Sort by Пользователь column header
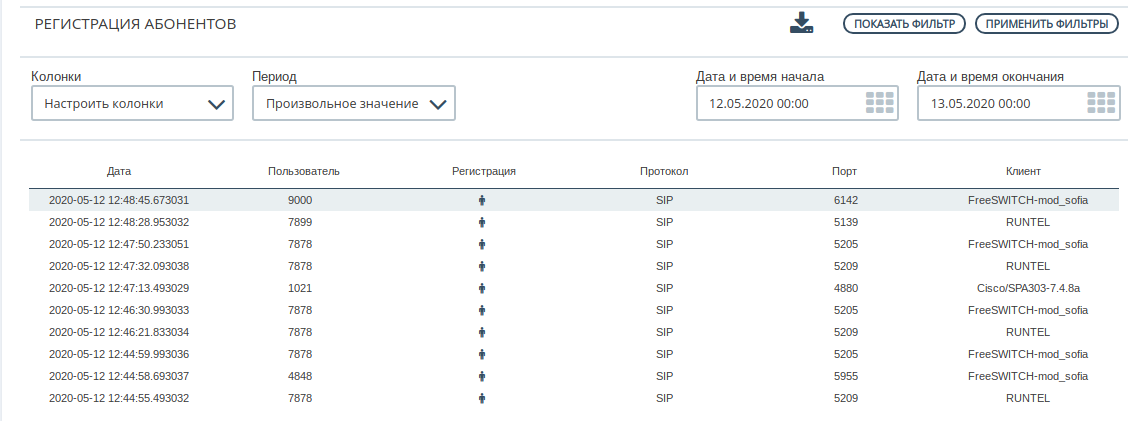Viewport: 1143px width, 421px height. [304, 172]
